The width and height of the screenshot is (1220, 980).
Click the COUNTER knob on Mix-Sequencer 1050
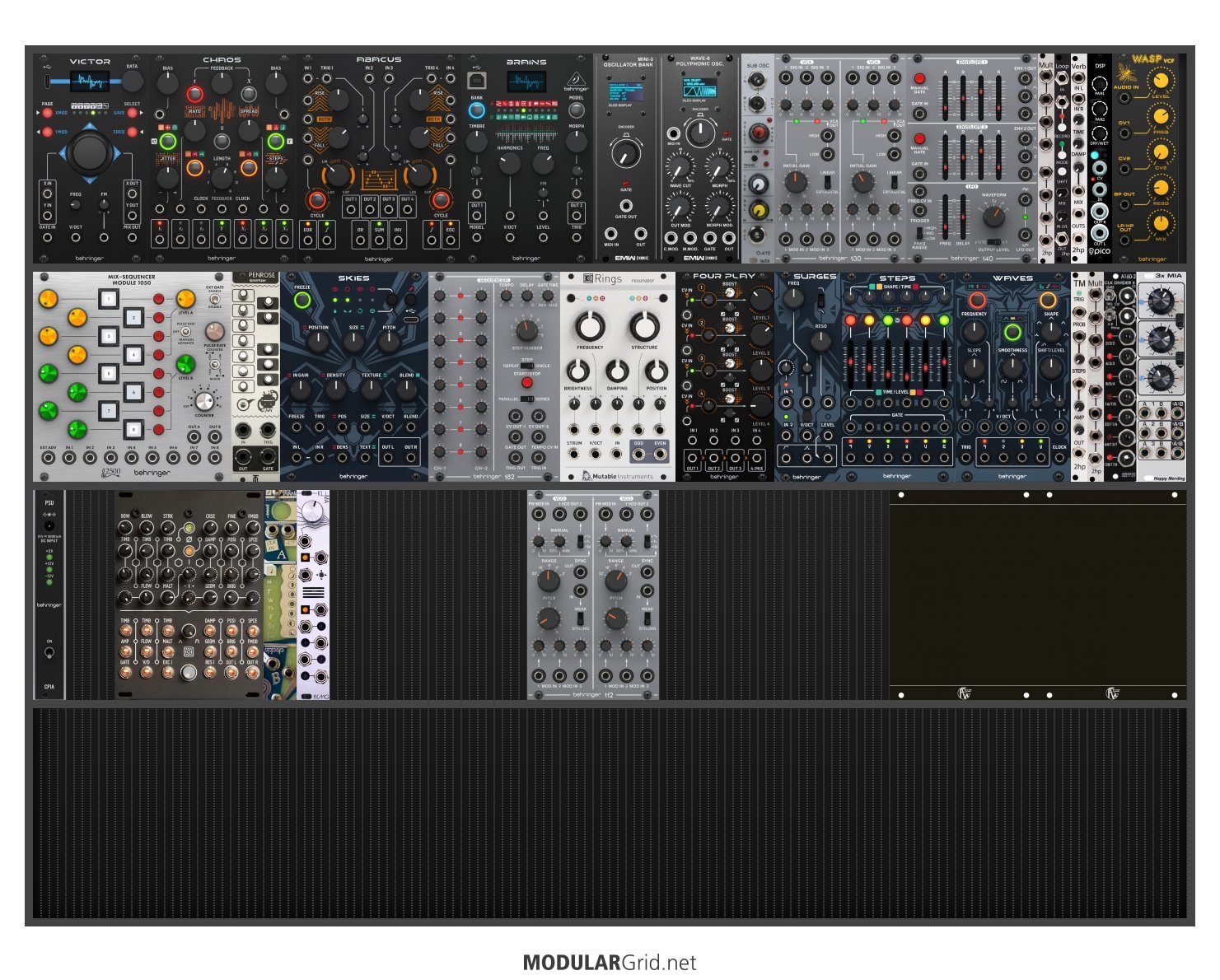click(x=203, y=401)
